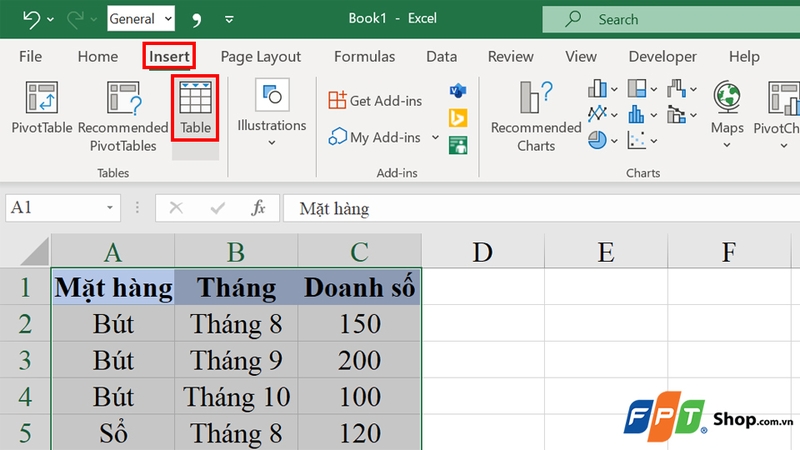This screenshot has height=450, width=800.
Task: Expand the My Add-ins dropdown arrow
Action: click(x=435, y=137)
